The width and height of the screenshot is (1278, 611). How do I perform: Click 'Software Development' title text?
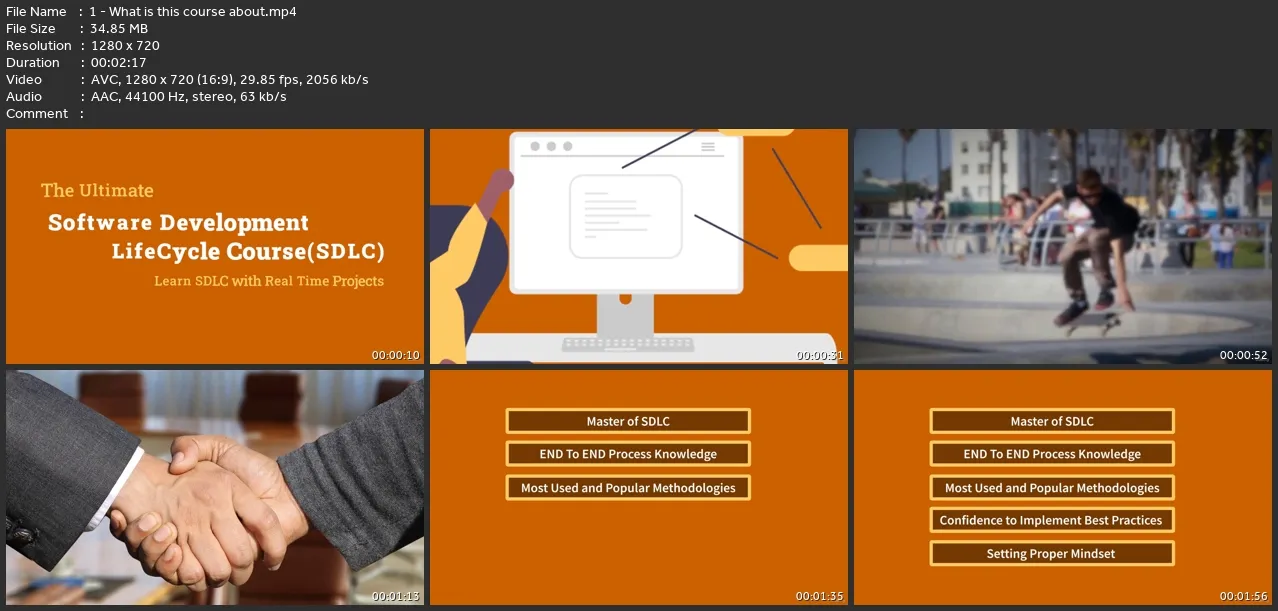pos(179,222)
